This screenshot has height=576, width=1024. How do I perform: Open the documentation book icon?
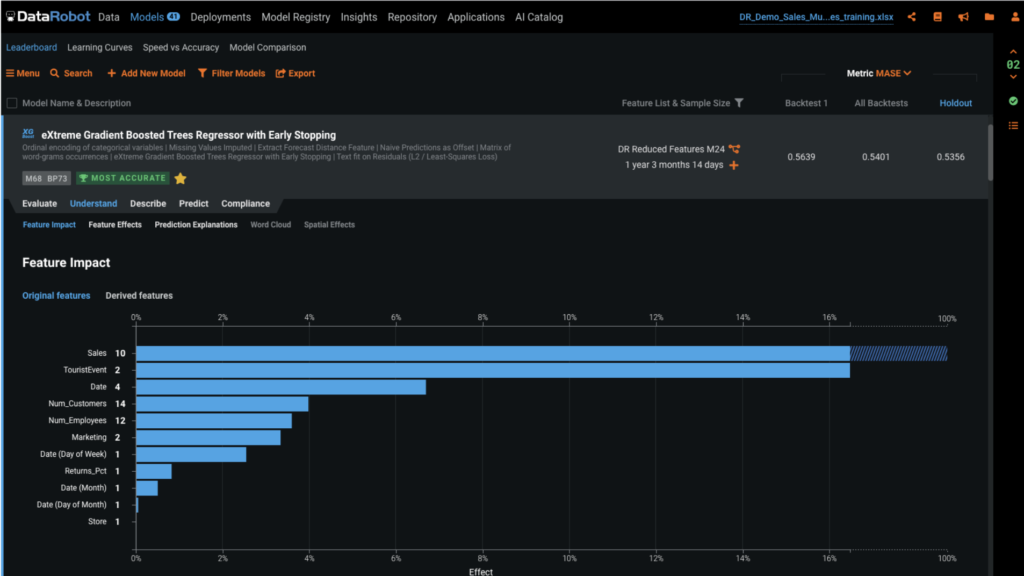[937, 17]
